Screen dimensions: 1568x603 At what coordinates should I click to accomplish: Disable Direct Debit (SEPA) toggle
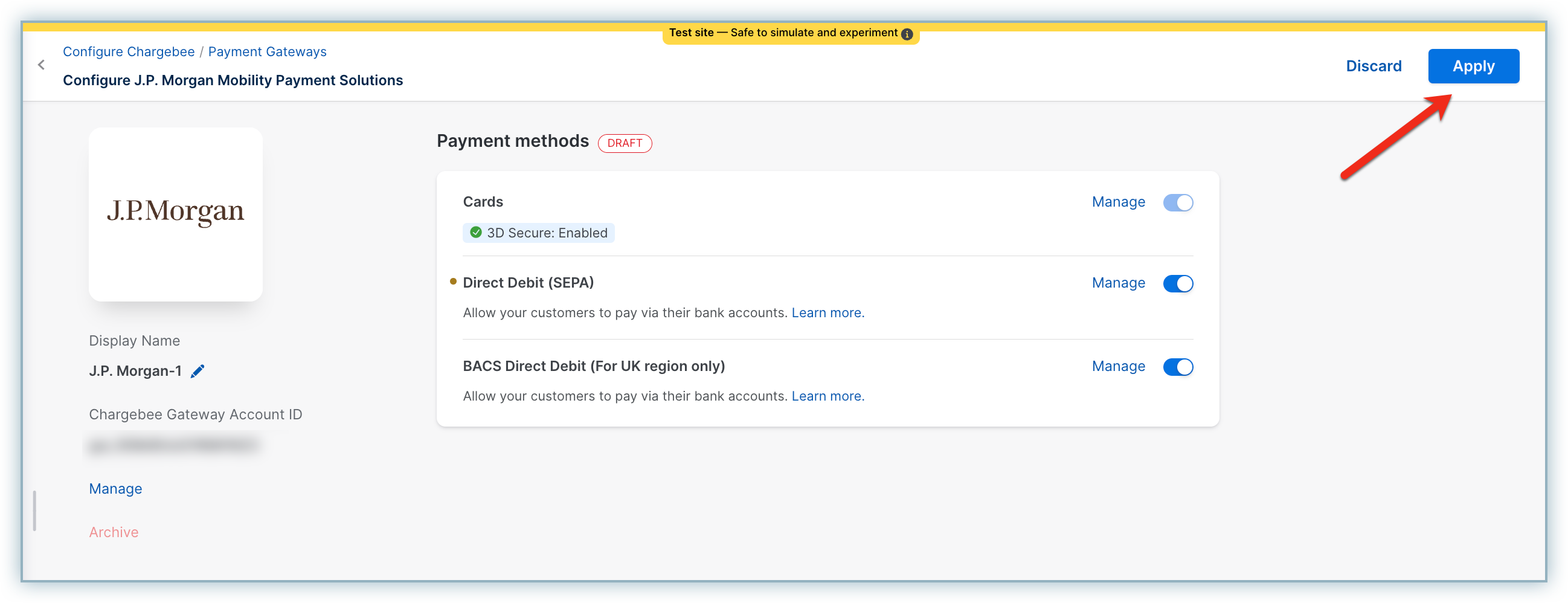[x=1177, y=283]
